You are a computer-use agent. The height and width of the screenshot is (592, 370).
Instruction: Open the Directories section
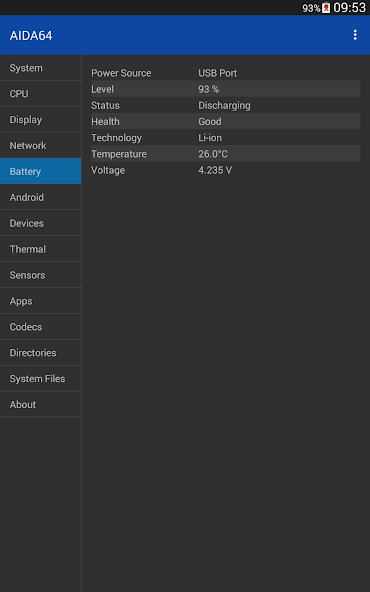40,353
